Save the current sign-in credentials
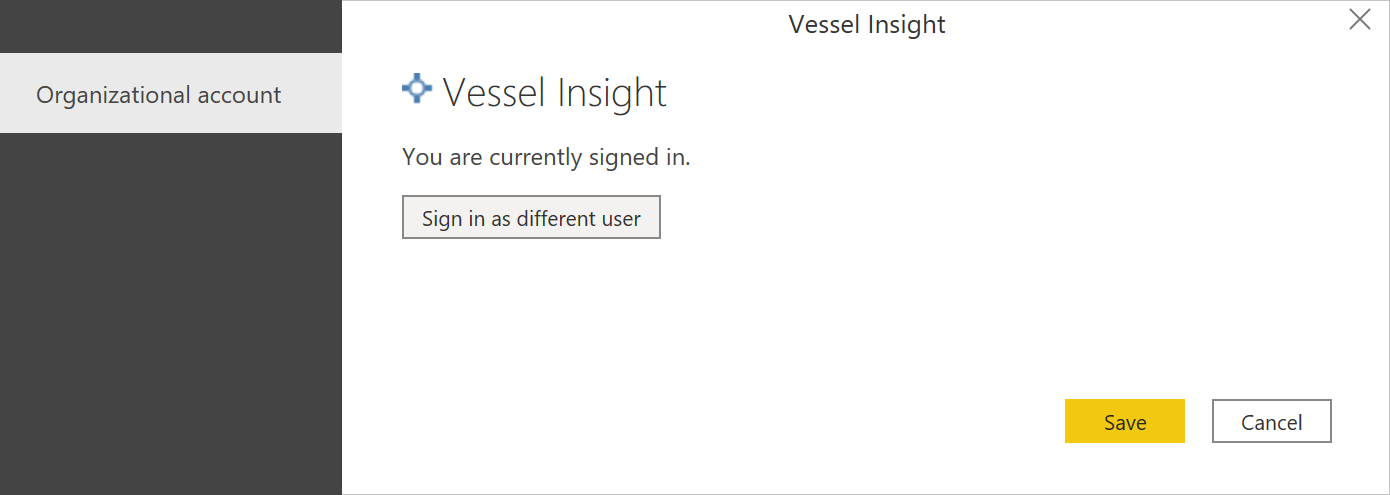 pyautogui.click(x=1124, y=422)
